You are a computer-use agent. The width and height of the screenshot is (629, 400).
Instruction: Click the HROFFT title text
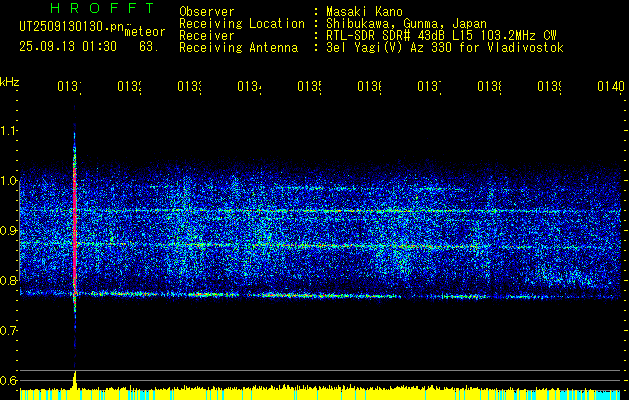pyautogui.click(x=102, y=8)
